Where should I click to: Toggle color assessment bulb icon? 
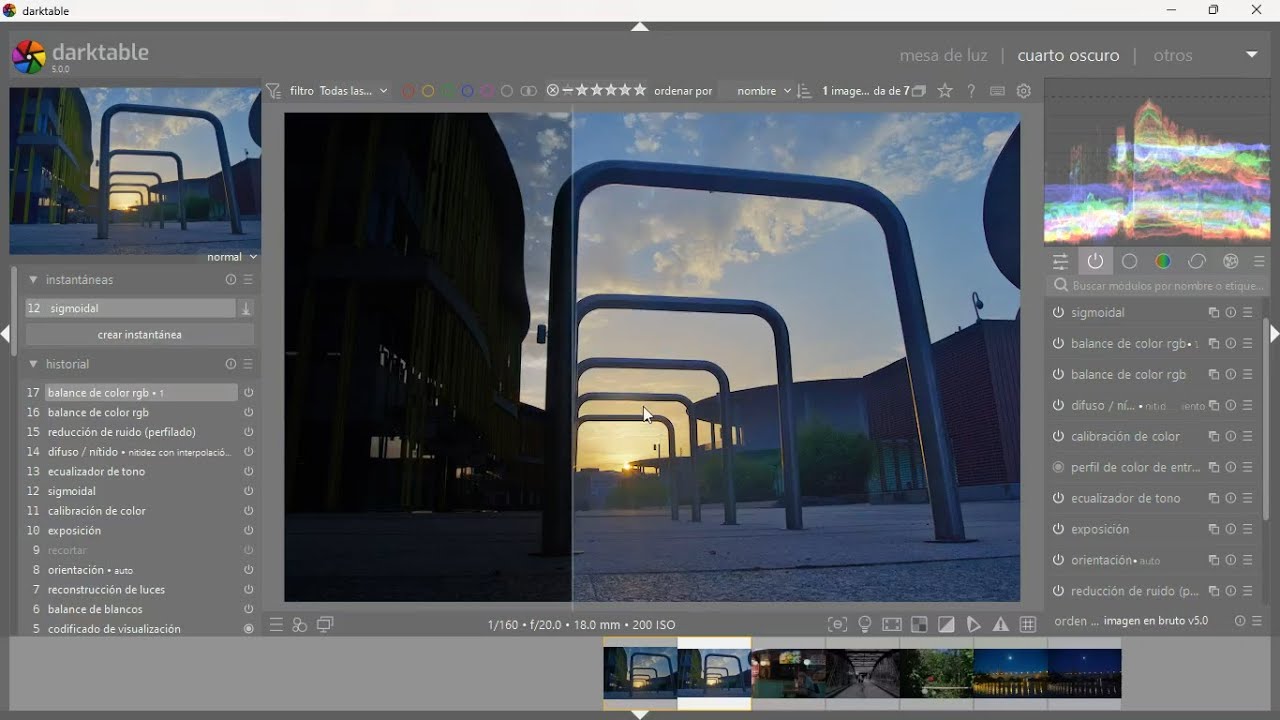tap(865, 625)
